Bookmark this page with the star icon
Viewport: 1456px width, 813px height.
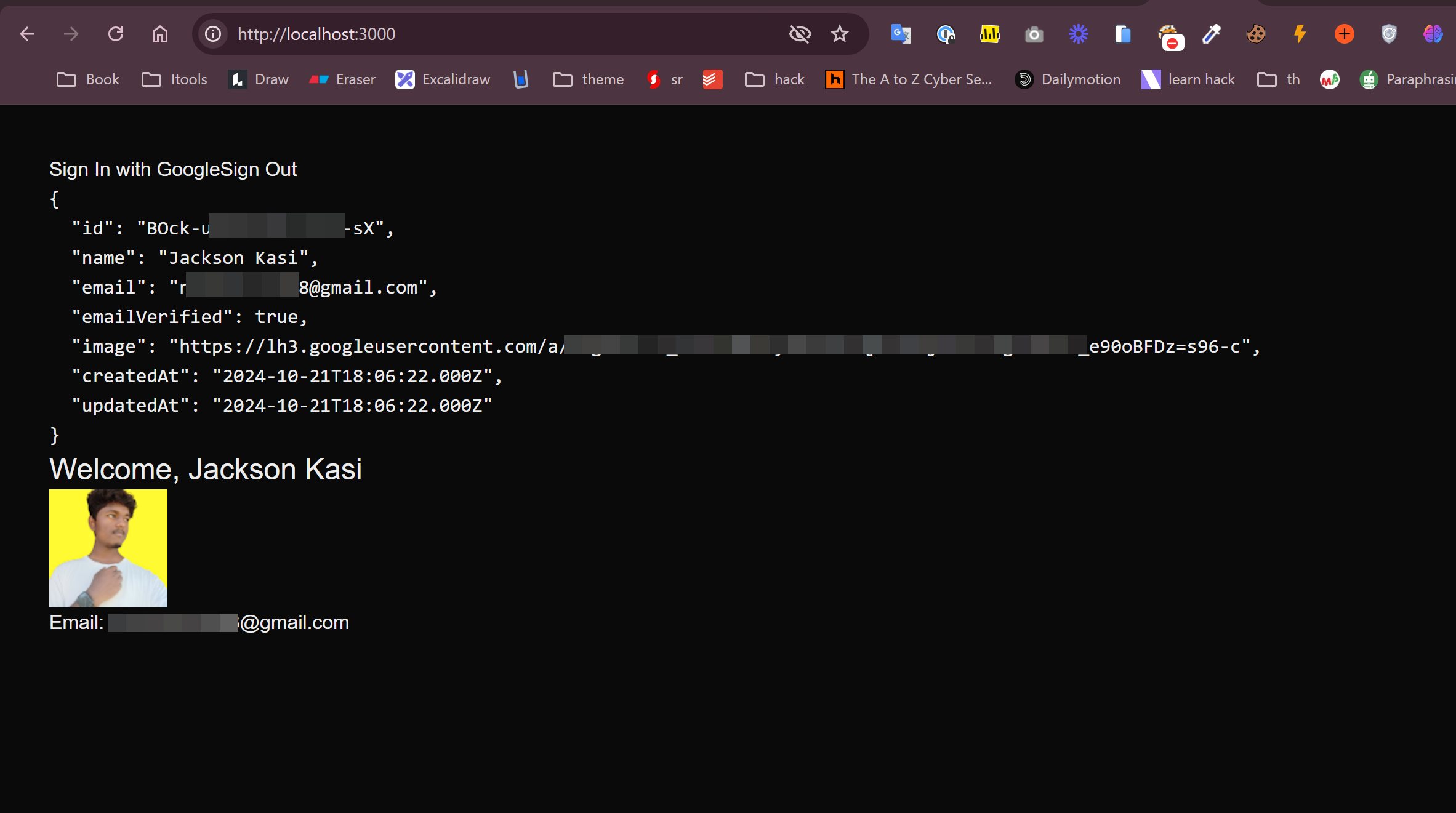tap(840, 34)
